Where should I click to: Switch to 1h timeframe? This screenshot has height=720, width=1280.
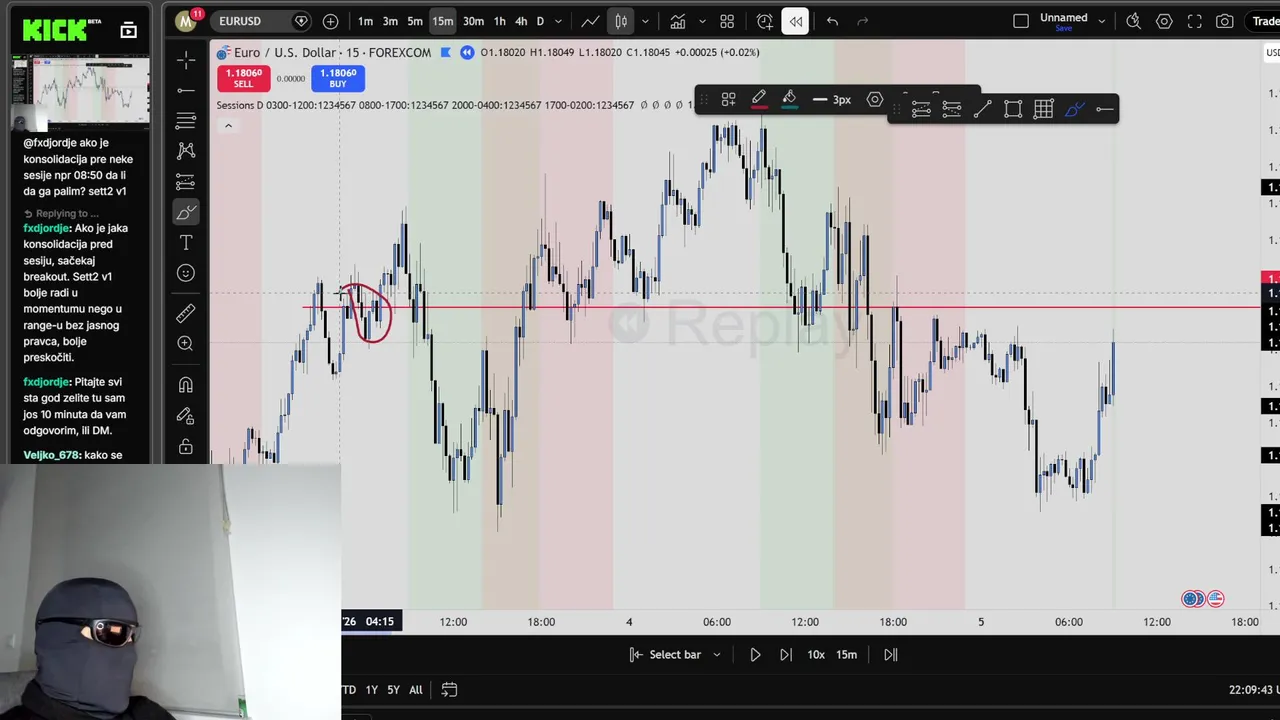[499, 21]
